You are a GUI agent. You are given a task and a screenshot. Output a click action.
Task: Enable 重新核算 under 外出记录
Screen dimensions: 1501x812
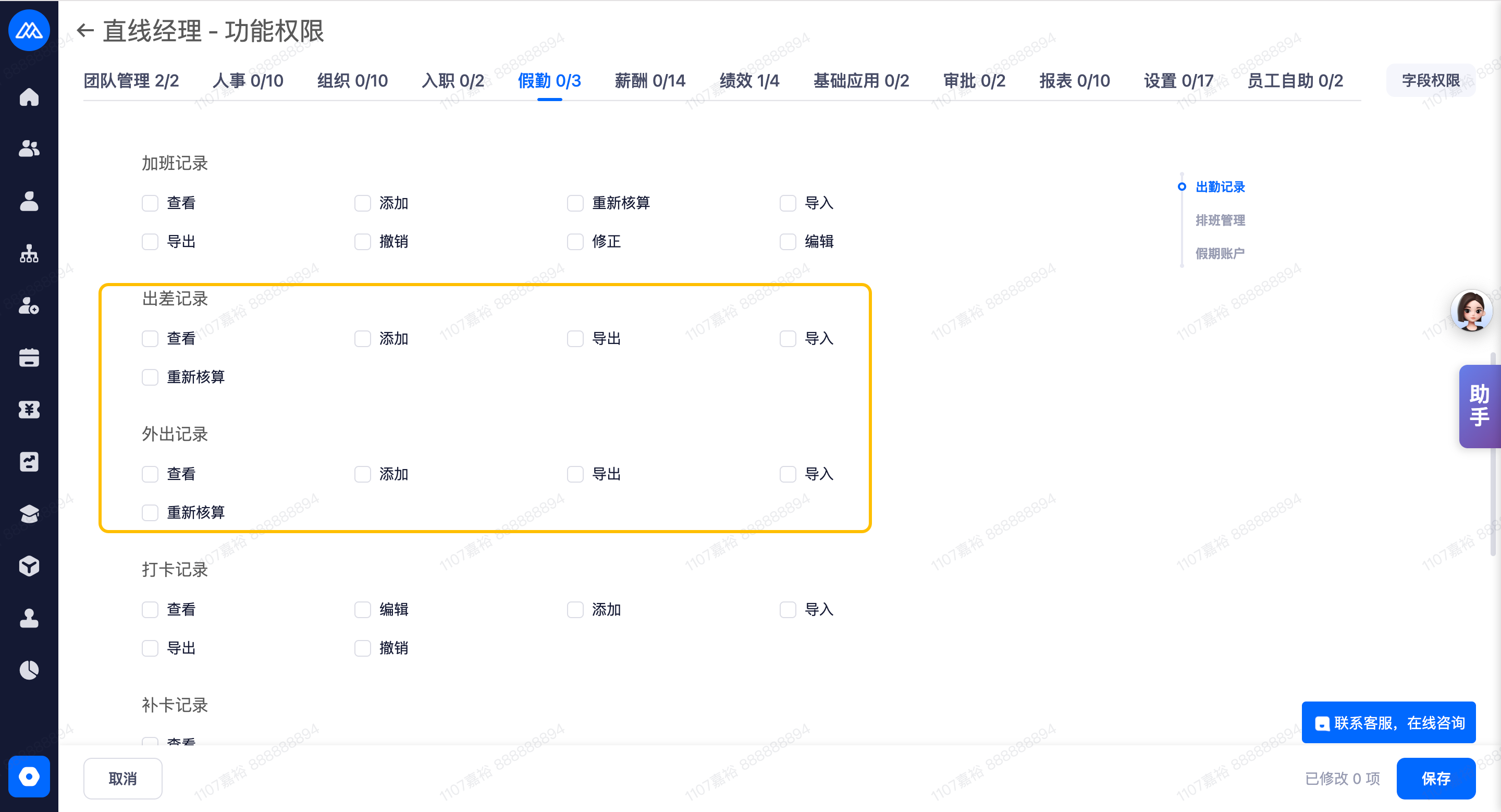[x=150, y=513]
